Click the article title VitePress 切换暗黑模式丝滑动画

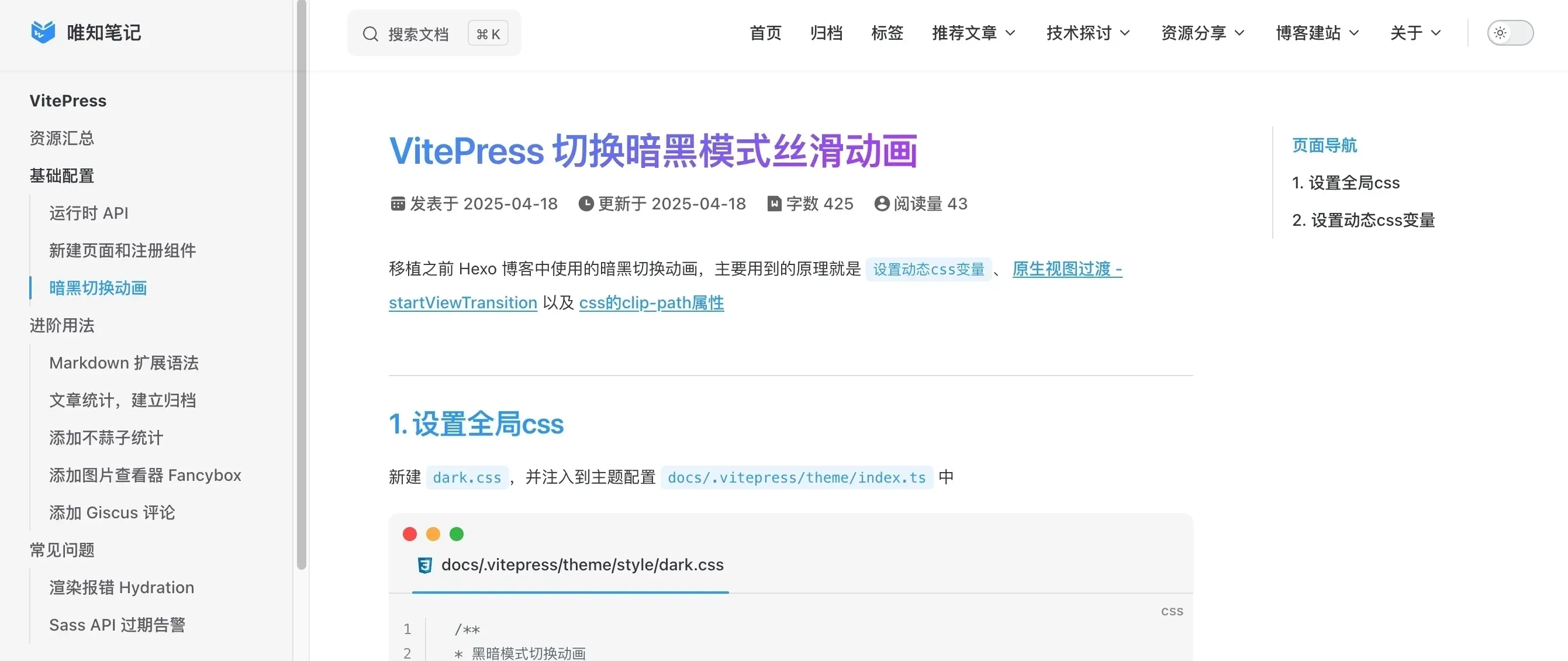point(653,150)
